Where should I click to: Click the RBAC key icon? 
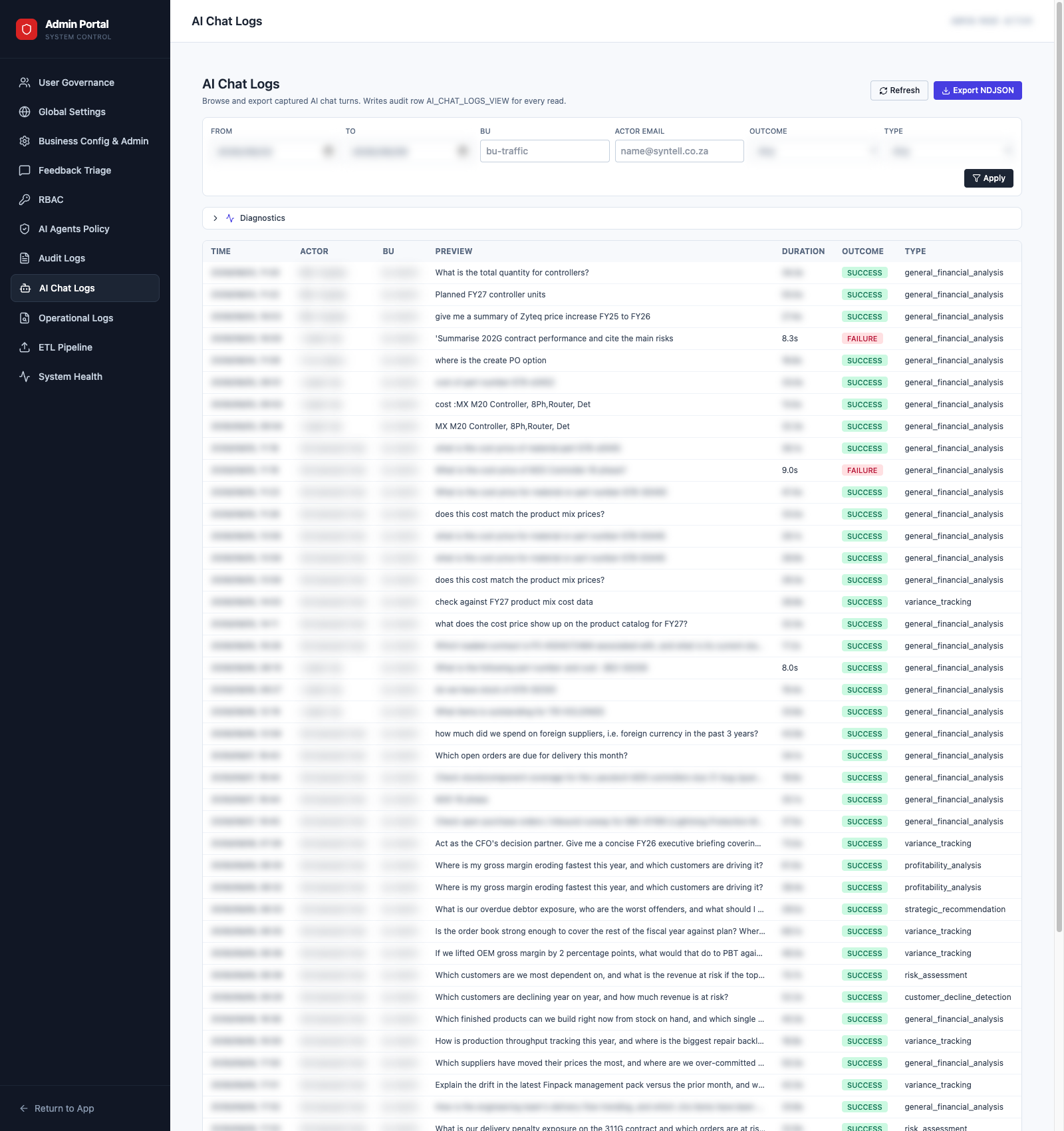tap(25, 200)
